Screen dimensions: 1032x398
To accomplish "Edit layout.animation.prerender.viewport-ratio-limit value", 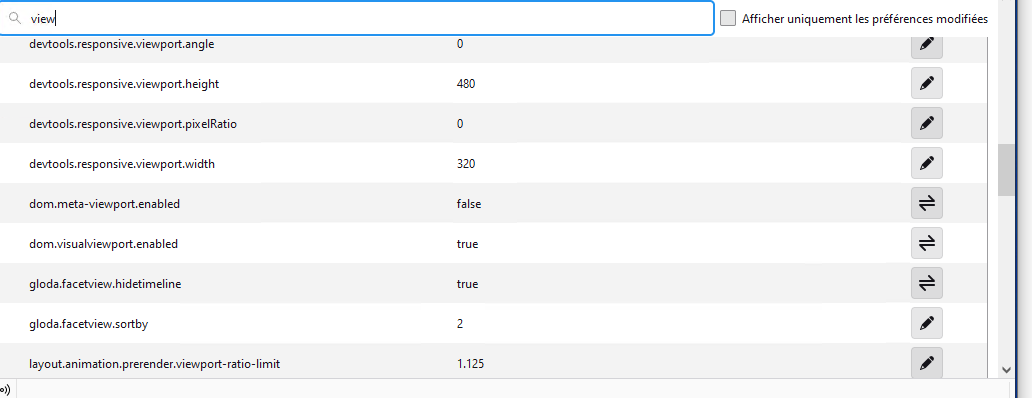I will pyautogui.click(x=927, y=362).
